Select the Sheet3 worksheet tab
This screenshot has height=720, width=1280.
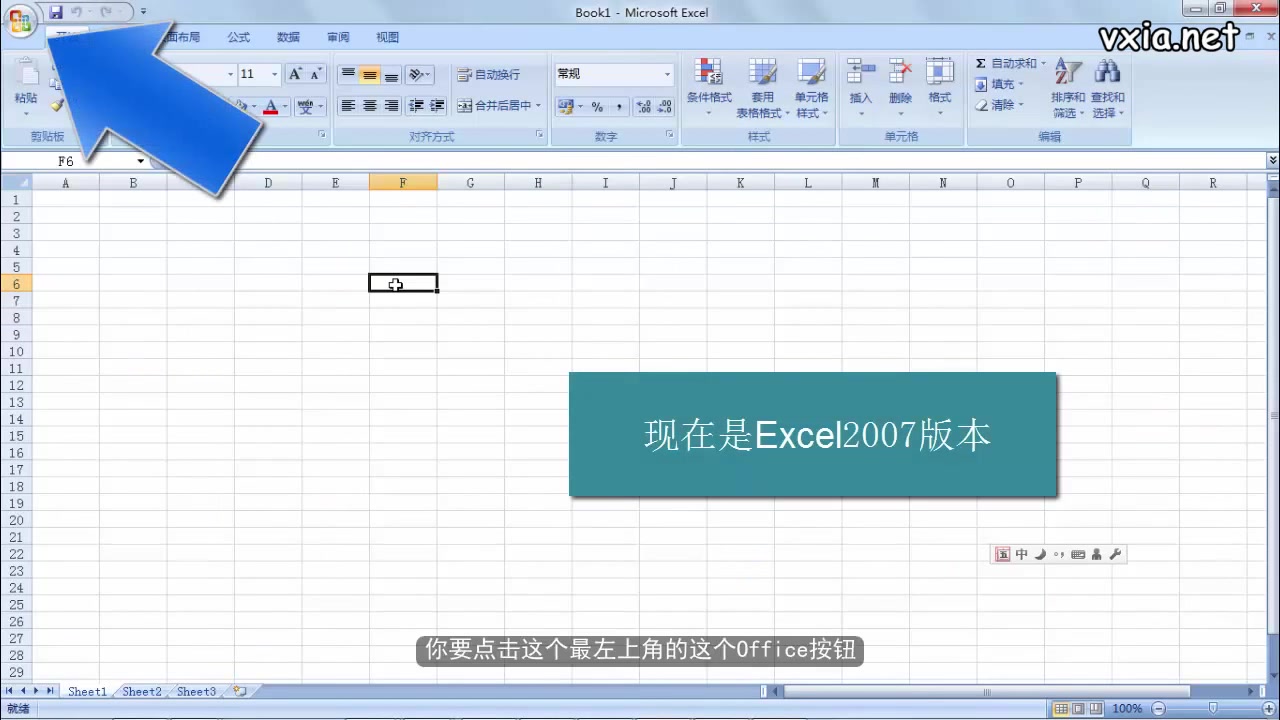click(196, 691)
